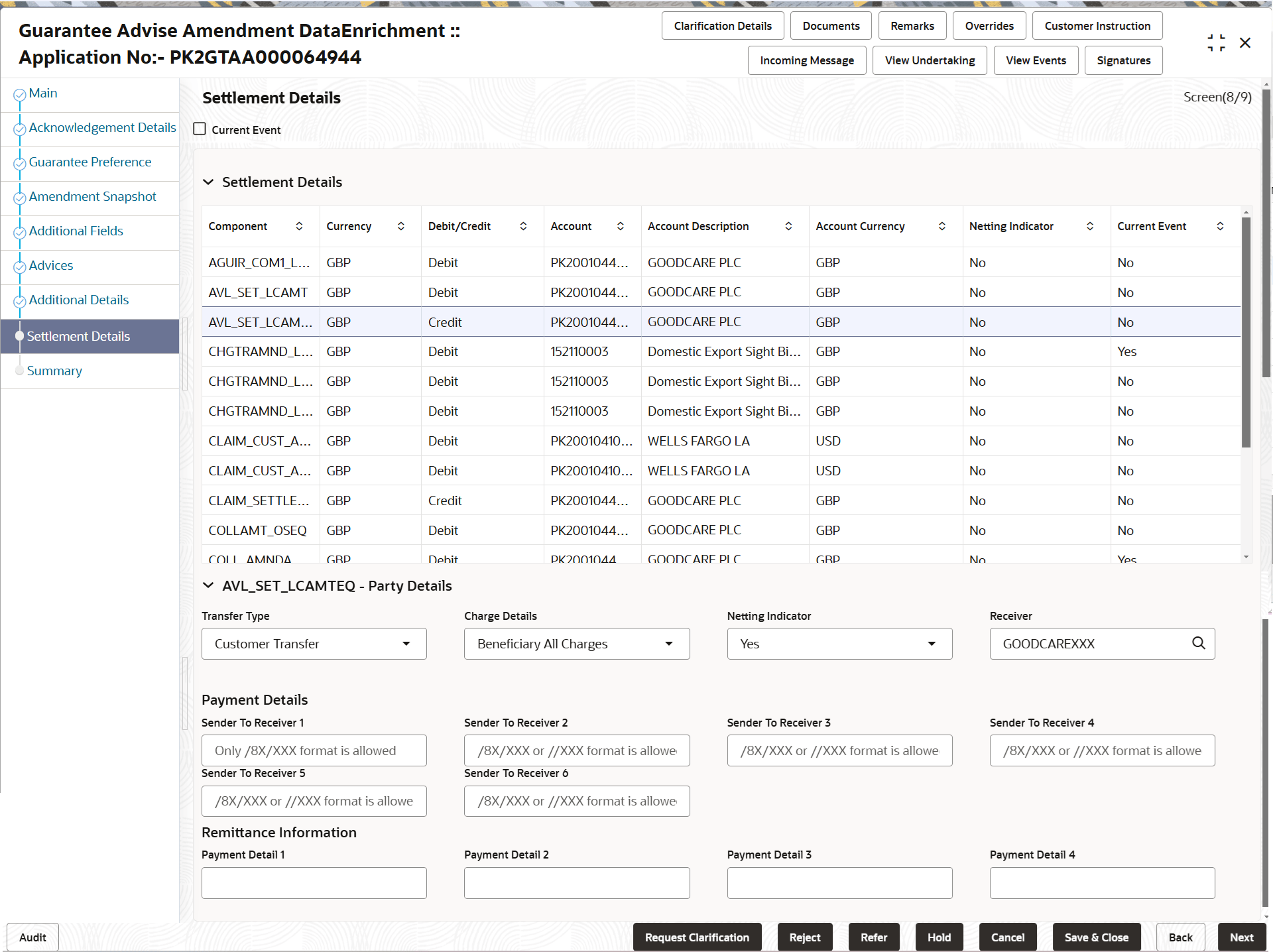Sort the Debit/Credit column
This screenshot has height=952, width=1273.
point(523,226)
